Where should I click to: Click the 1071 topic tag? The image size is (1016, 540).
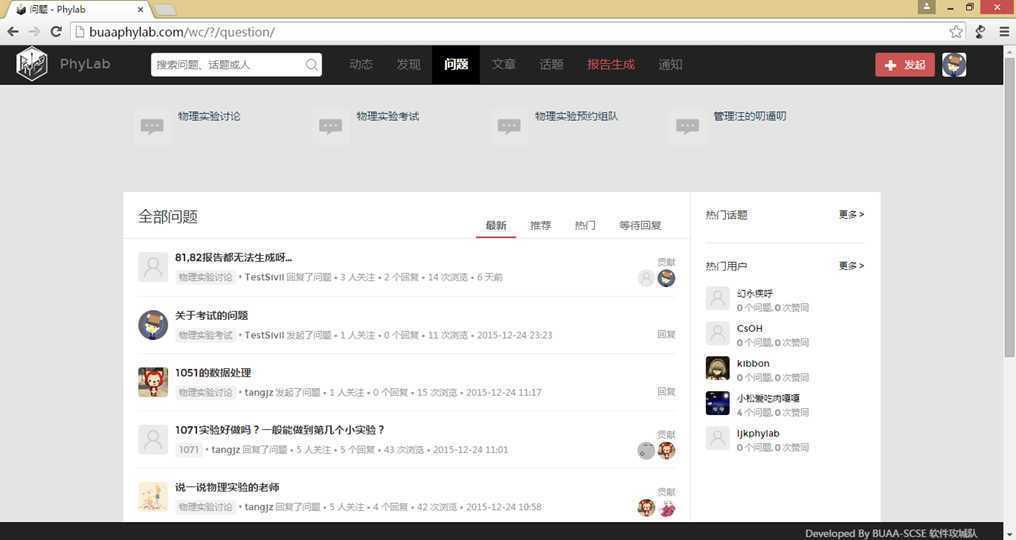coord(189,450)
